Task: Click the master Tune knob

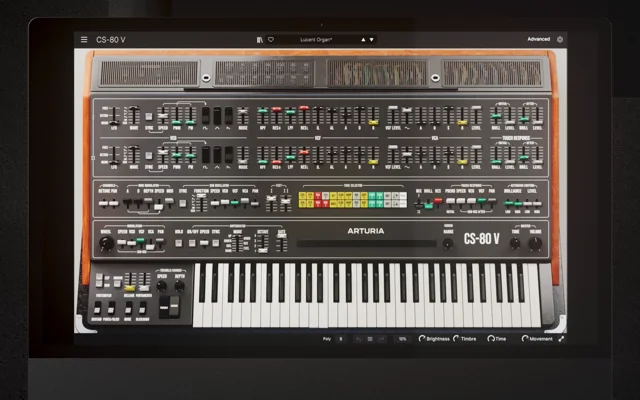Action: pyautogui.click(x=515, y=243)
